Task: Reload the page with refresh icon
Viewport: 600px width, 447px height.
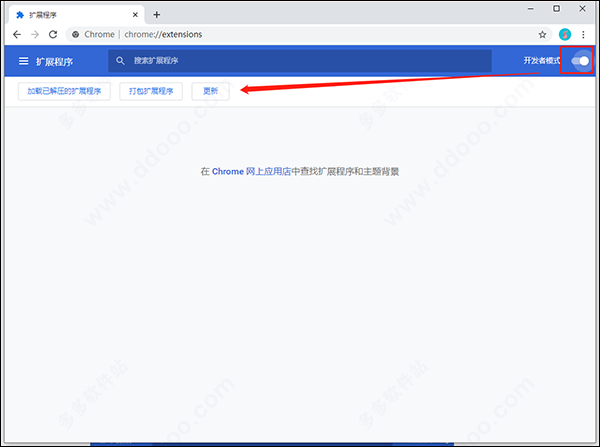Action: [53, 34]
